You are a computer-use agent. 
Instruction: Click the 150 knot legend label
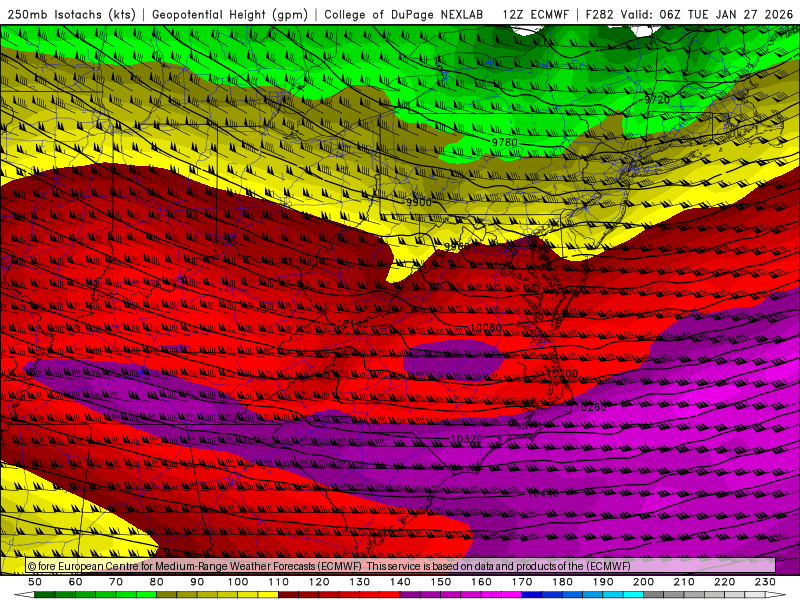[441, 582]
